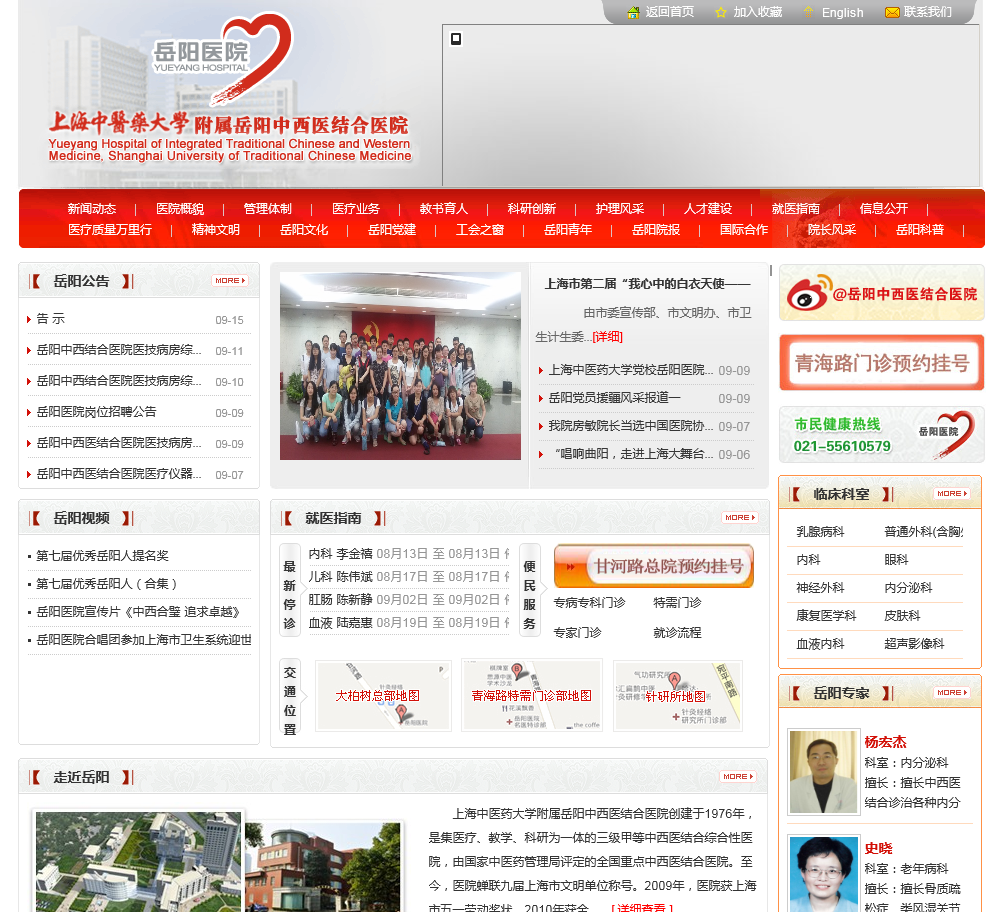Click MORE in the 就医指南 panel
This screenshot has width=1003, height=912.
click(740, 517)
